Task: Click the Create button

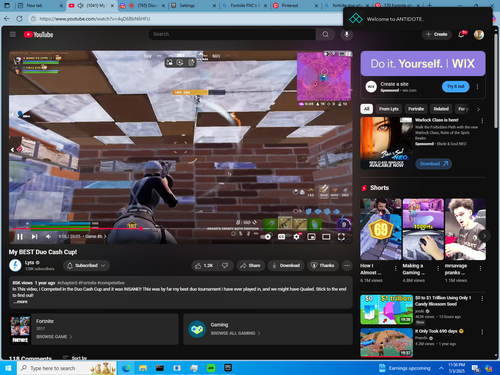Action: tap(437, 34)
